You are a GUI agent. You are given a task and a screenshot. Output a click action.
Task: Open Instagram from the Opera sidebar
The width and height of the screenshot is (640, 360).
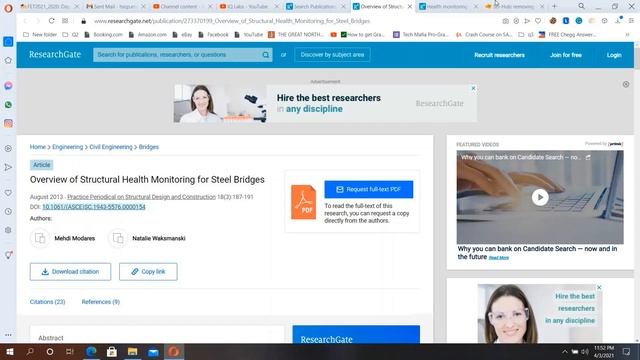click(x=8, y=123)
